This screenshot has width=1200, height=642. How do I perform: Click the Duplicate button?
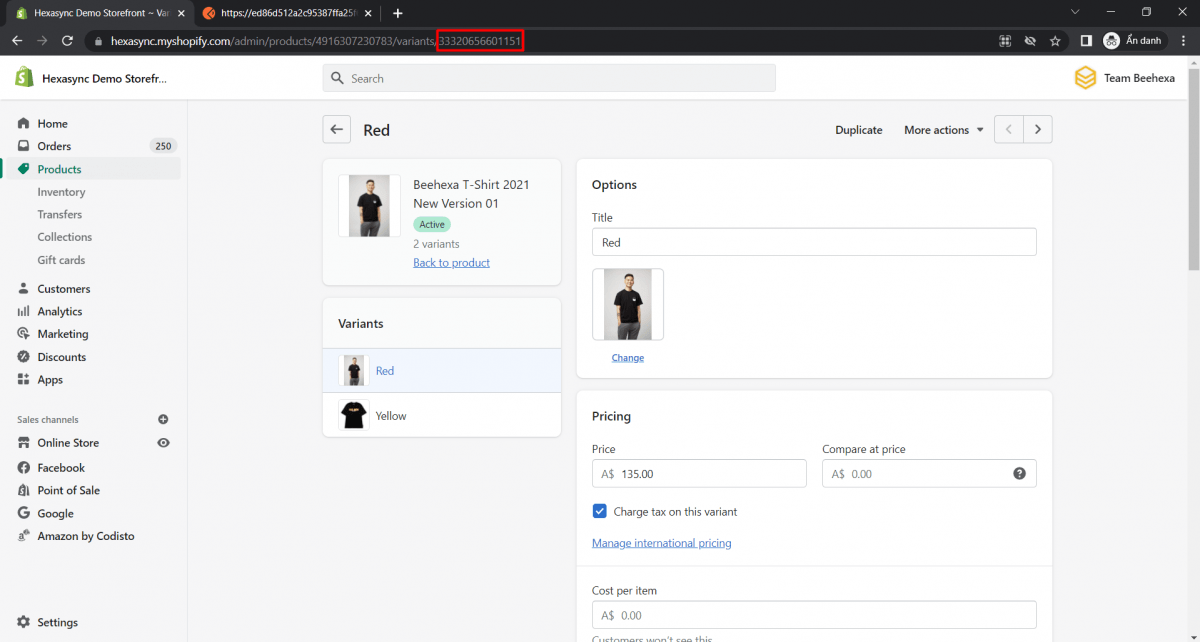[858, 129]
